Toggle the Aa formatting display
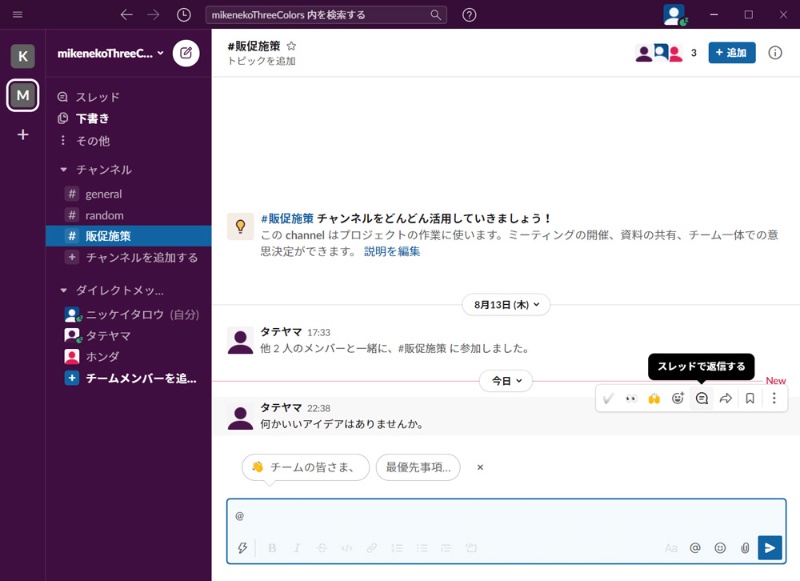Screen dimensions: 800x581 (x=671, y=548)
